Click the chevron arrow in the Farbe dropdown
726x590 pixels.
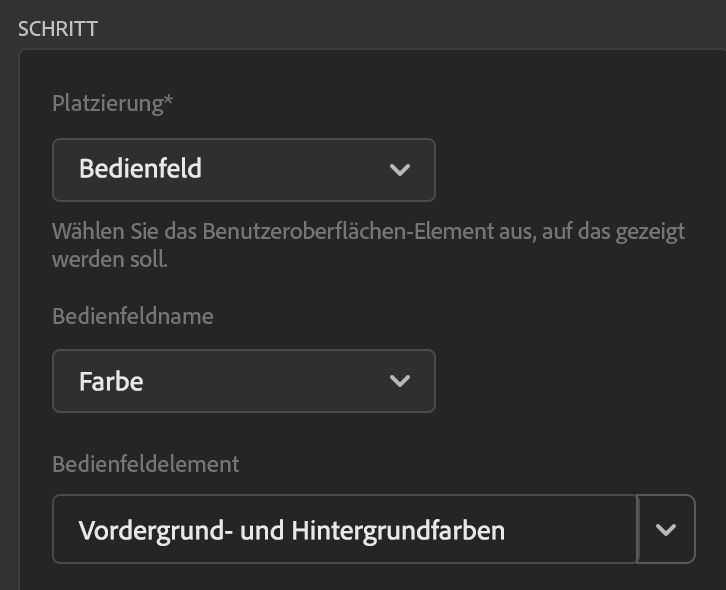(400, 381)
